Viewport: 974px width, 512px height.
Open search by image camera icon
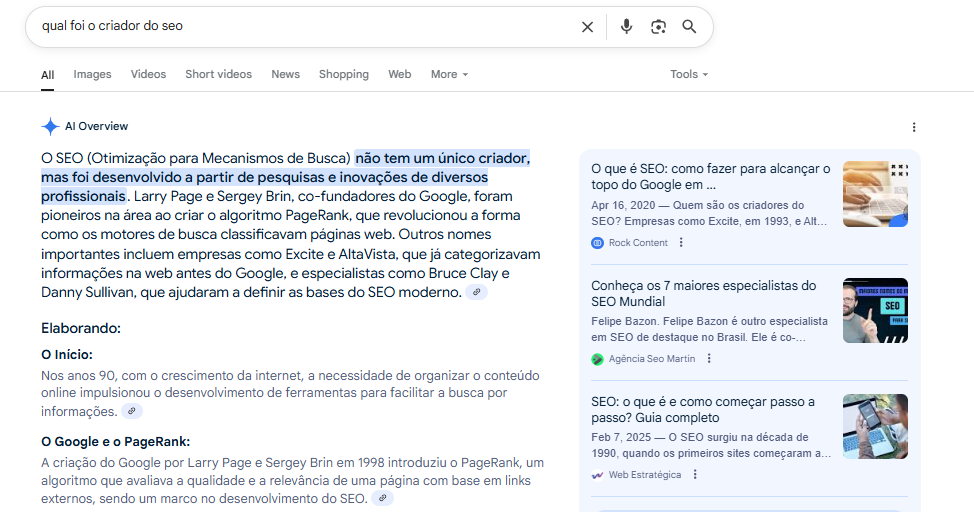658,27
